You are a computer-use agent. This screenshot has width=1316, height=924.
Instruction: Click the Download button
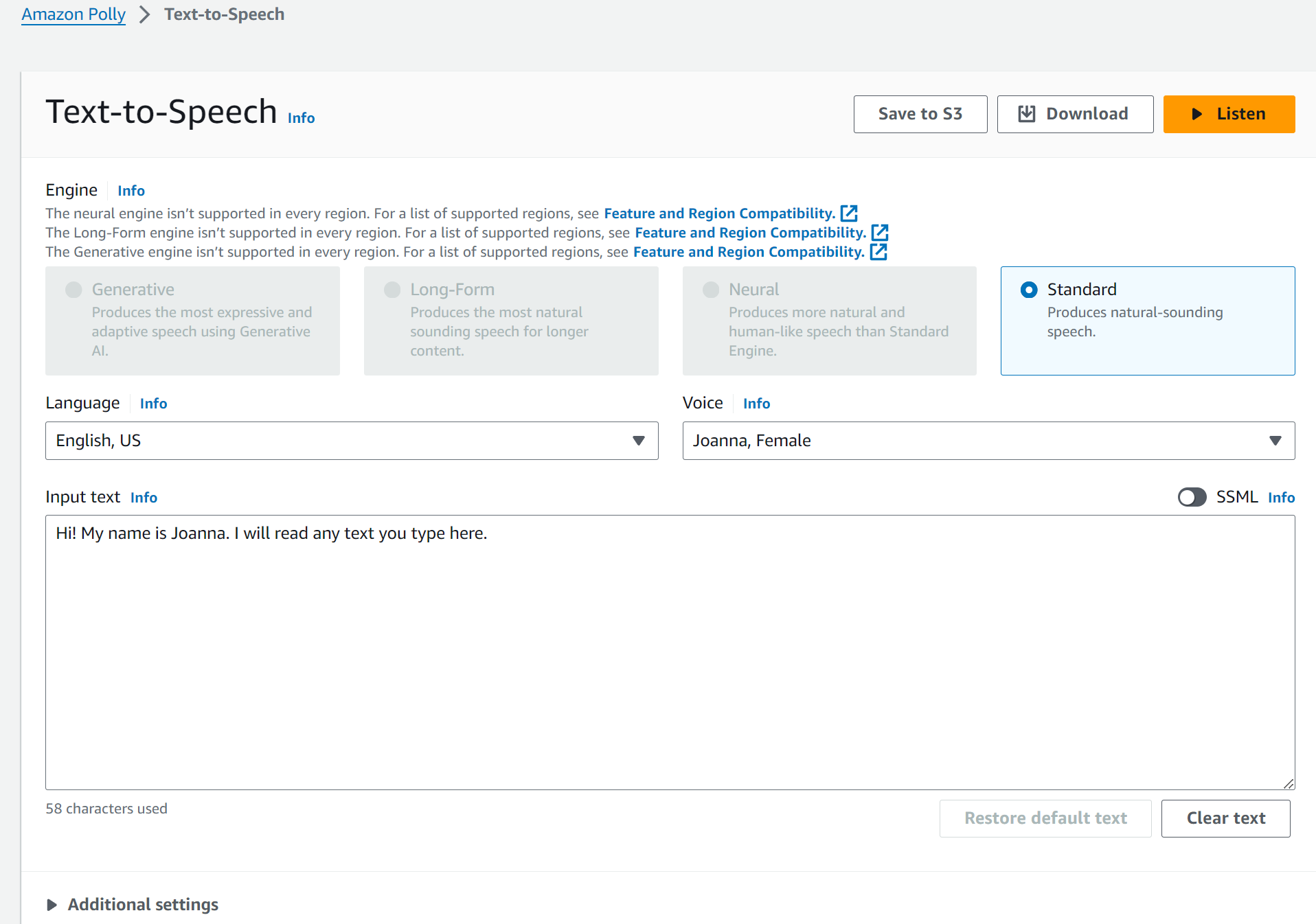point(1074,114)
